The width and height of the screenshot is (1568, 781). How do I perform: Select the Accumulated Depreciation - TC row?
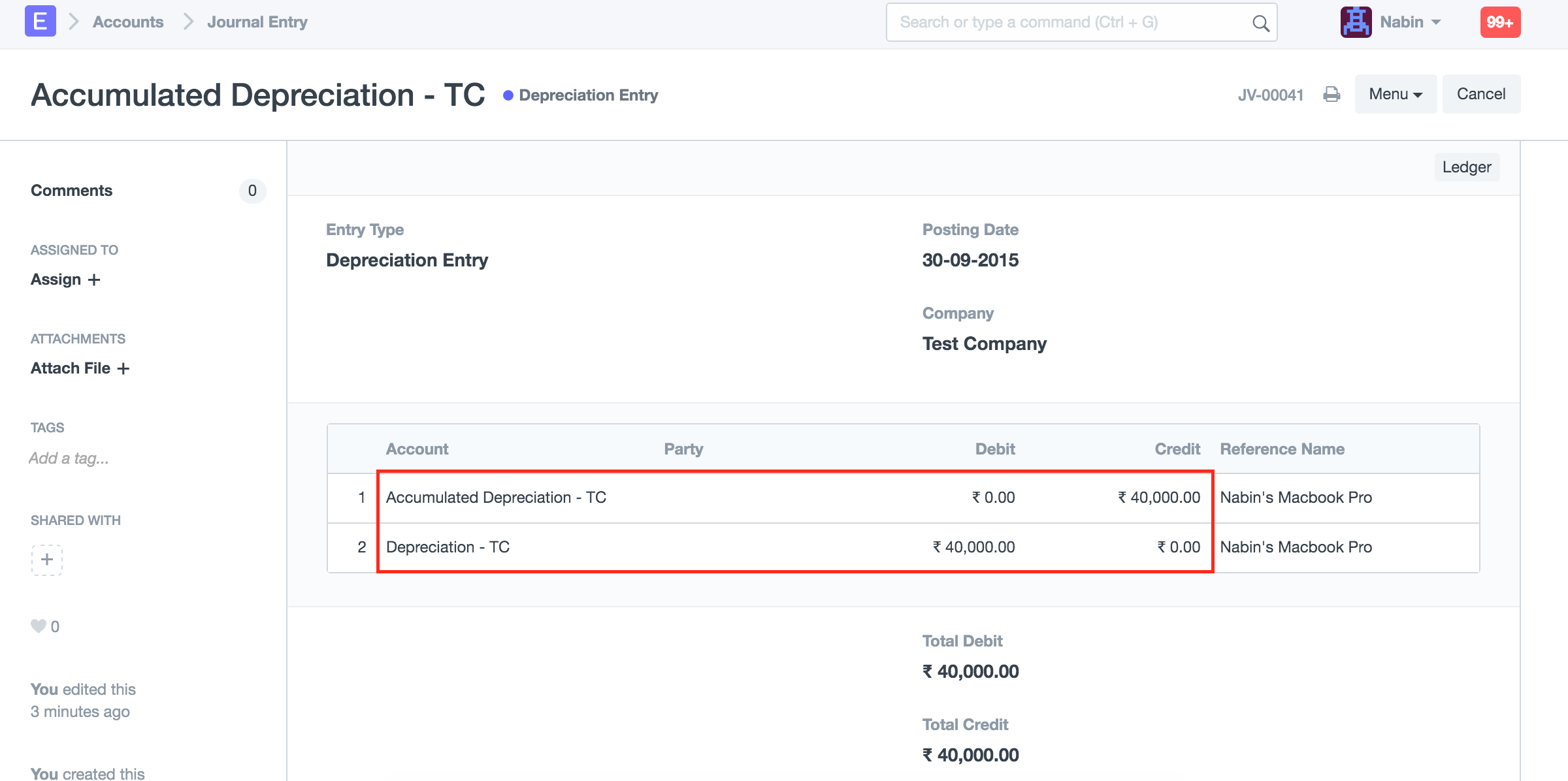(x=496, y=498)
